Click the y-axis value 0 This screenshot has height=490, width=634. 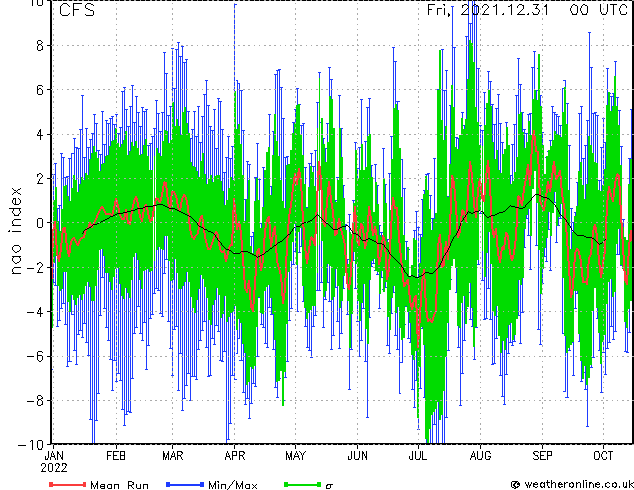point(40,223)
